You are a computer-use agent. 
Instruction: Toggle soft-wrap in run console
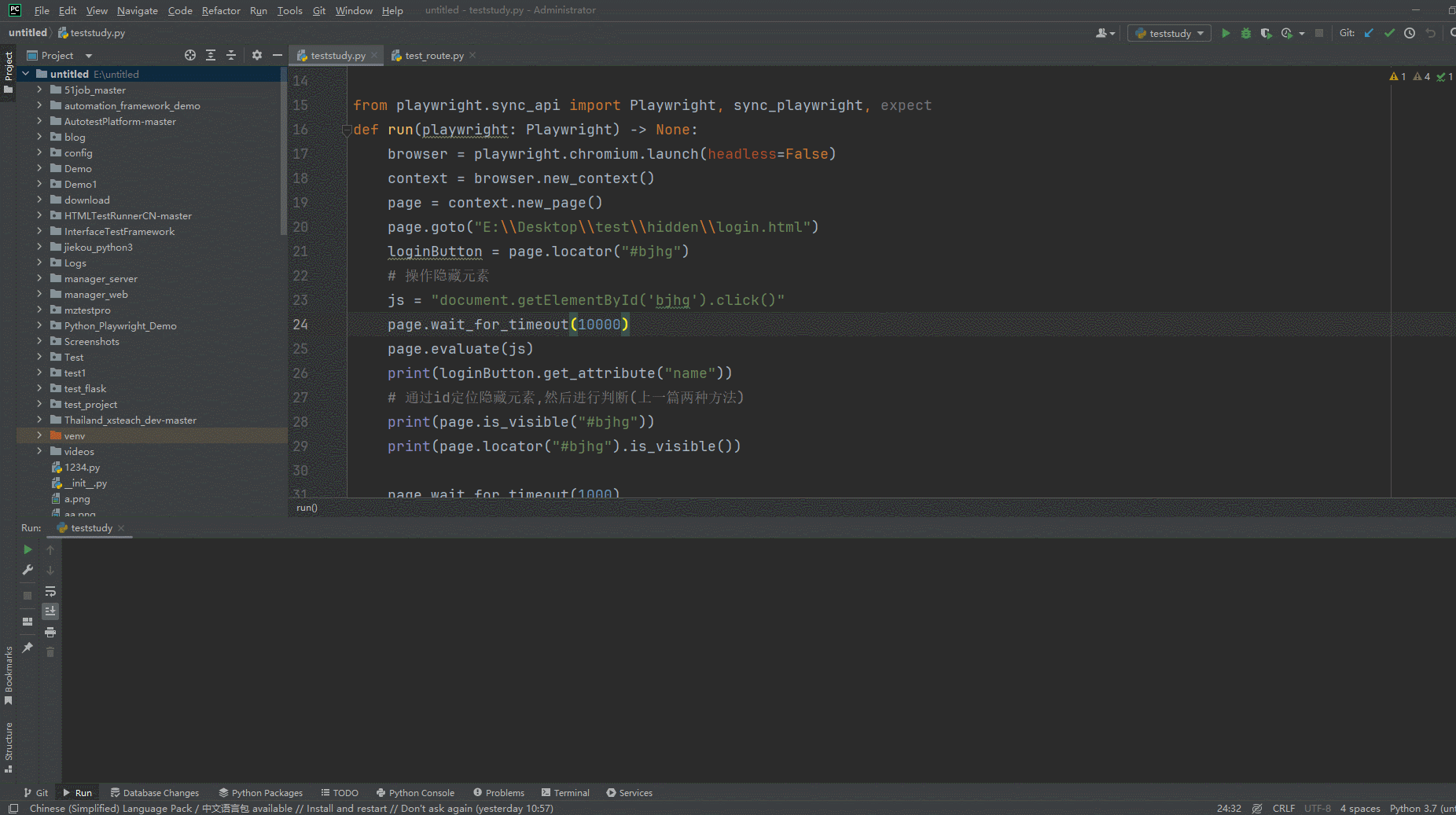(50, 591)
